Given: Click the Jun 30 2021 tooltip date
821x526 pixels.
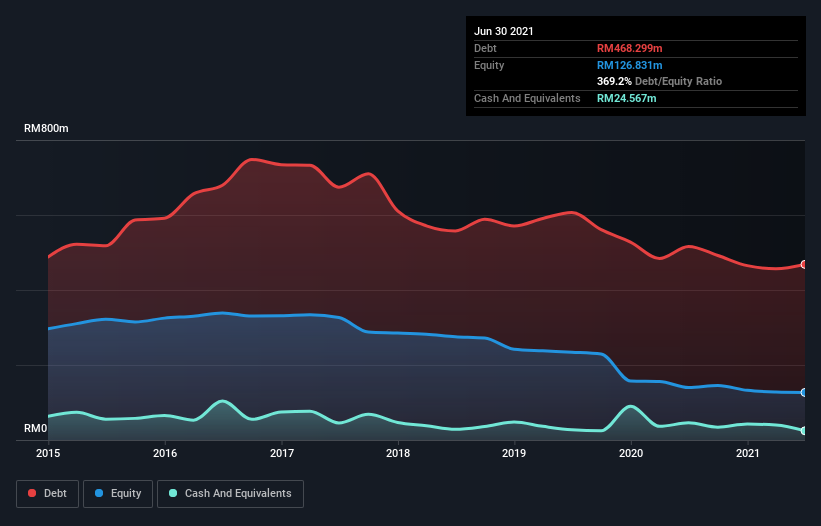Looking at the screenshot, I should [x=504, y=31].
